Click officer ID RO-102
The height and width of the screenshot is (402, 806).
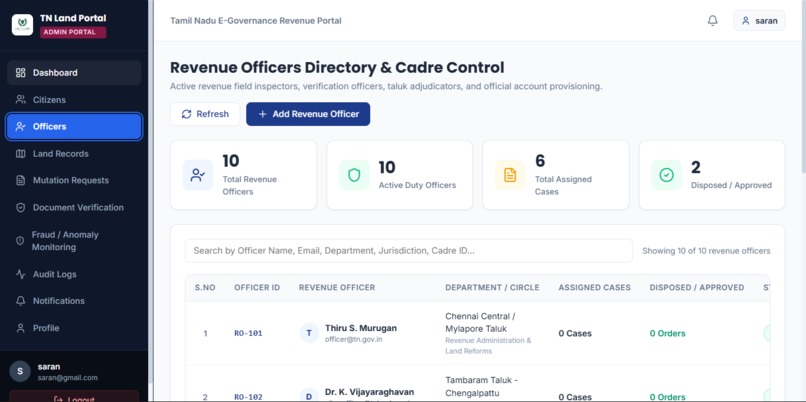pyautogui.click(x=248, y=397)
